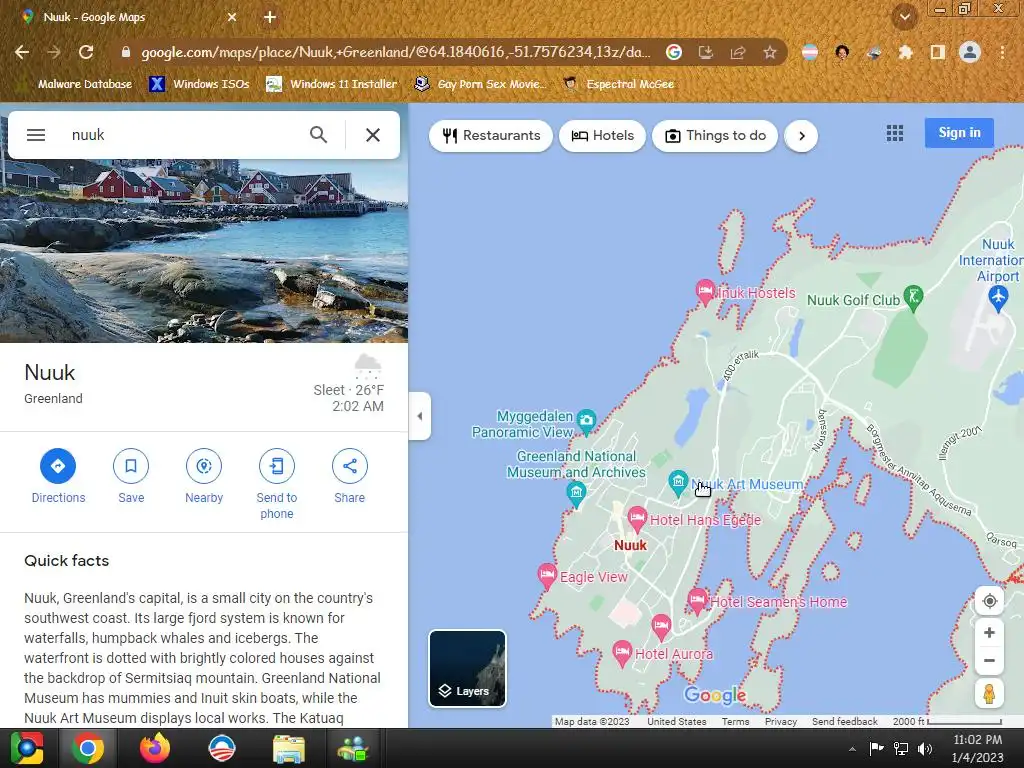Viewport: 1024px width, 768px height.
Task: Select Myggedalen Panoramic View marker
Action: coord(586,421)
